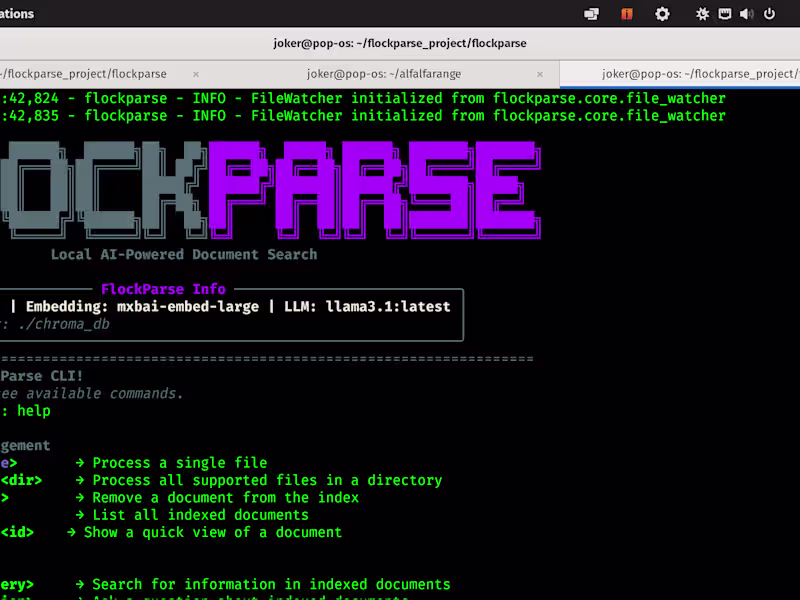Close the first flockparse terminal tab
The height and width of the screenshot is (600, 800).
point(196,74)
